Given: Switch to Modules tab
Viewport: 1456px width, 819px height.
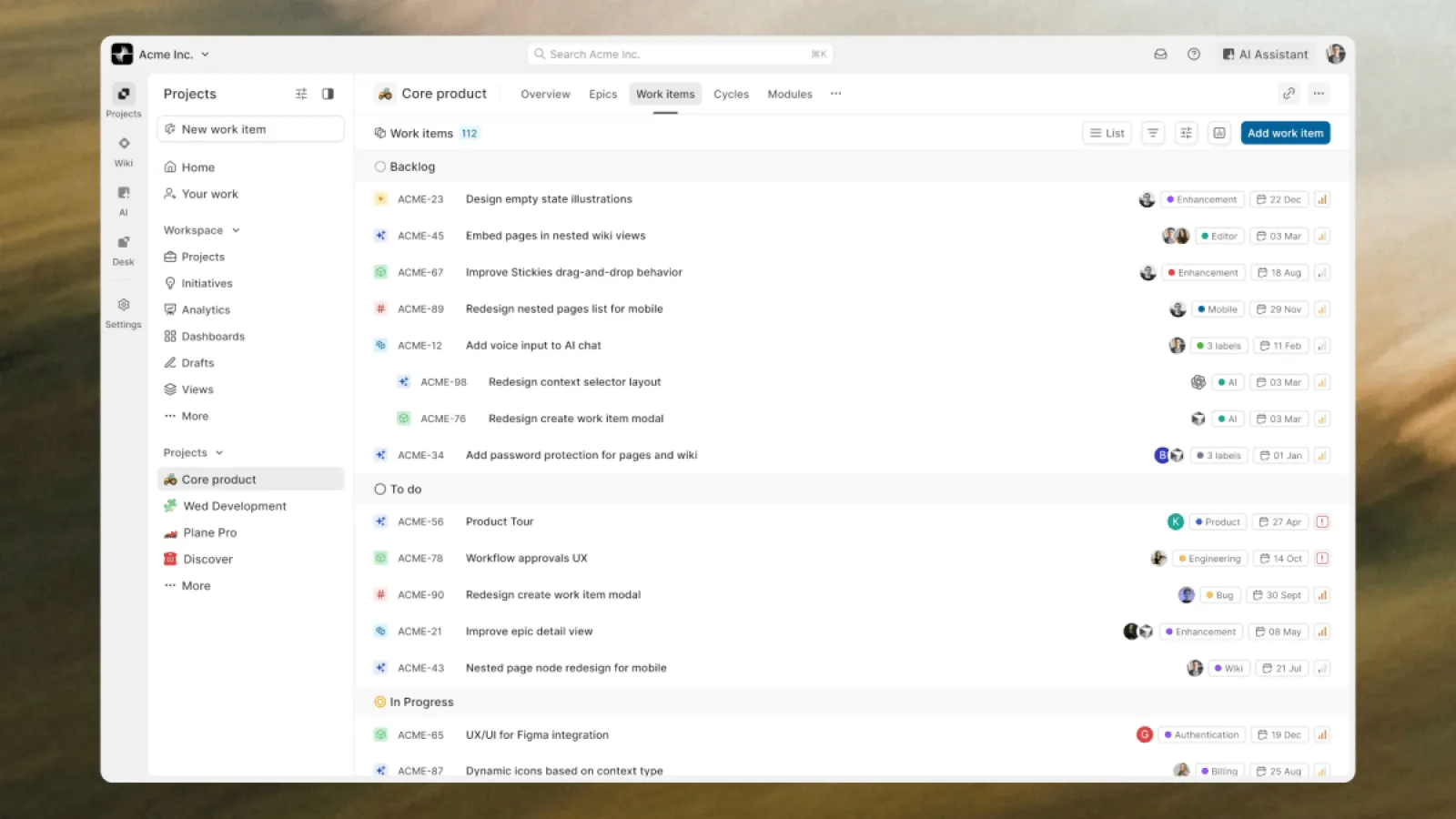Looking at the screenshot, I should pyautogui.click(x=790, y=94).
